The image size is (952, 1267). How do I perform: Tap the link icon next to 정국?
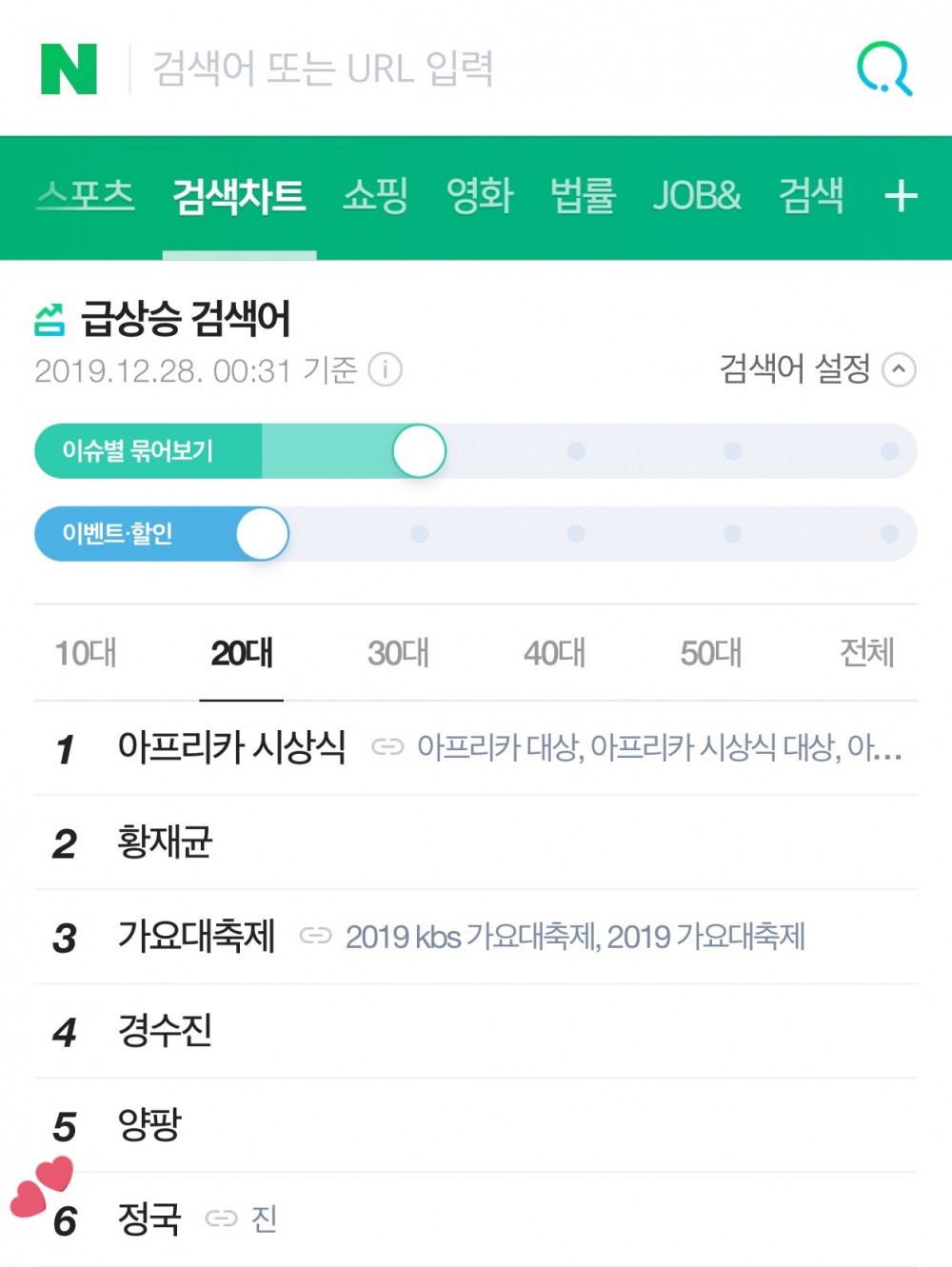tap(221, 1218)
